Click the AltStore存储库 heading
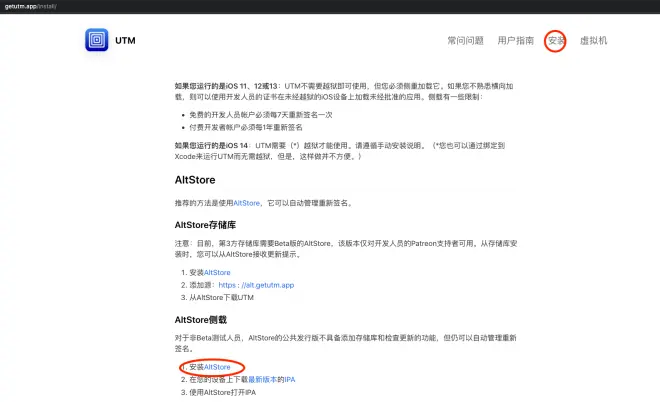 (205, 225)
